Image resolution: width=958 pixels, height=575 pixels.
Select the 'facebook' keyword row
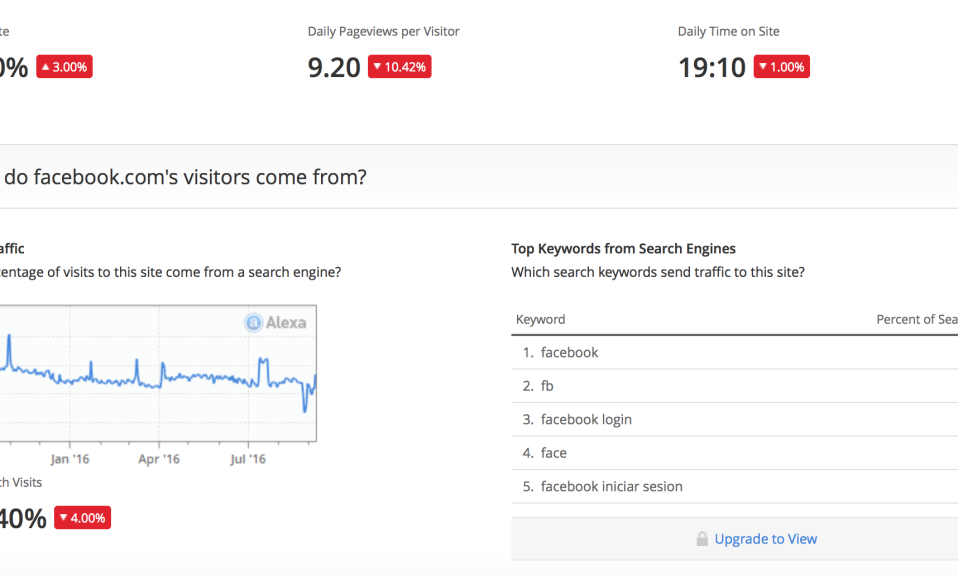pyautogui.click(x=569, y=352)
